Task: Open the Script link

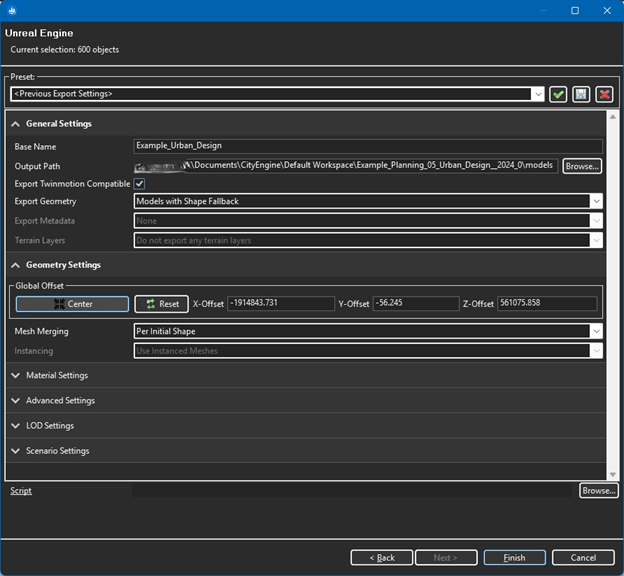Action: (21, 490)
